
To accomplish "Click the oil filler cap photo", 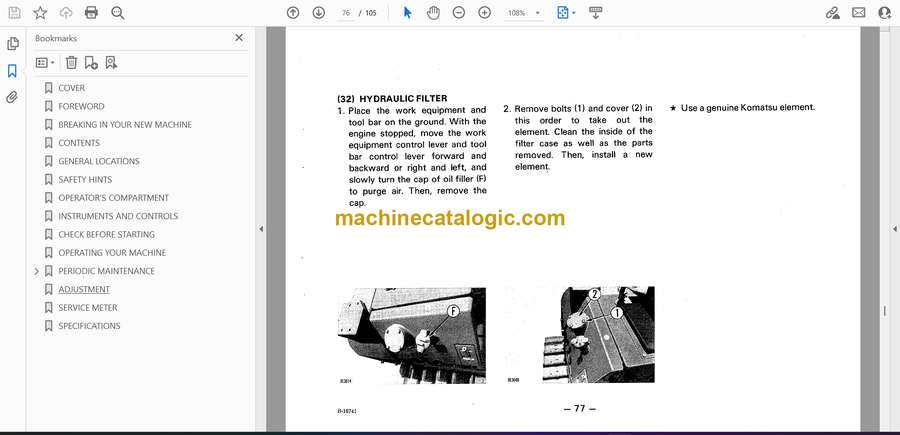I will [412, 335].
